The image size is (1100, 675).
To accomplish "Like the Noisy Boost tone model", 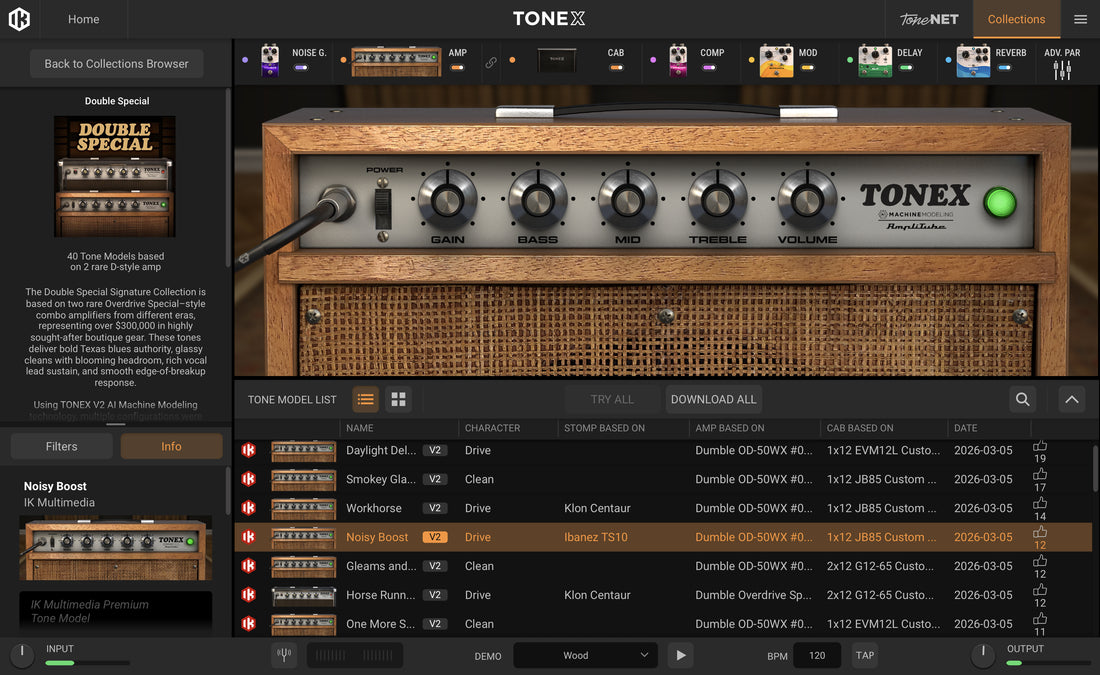I will (x=1040, y=532).
